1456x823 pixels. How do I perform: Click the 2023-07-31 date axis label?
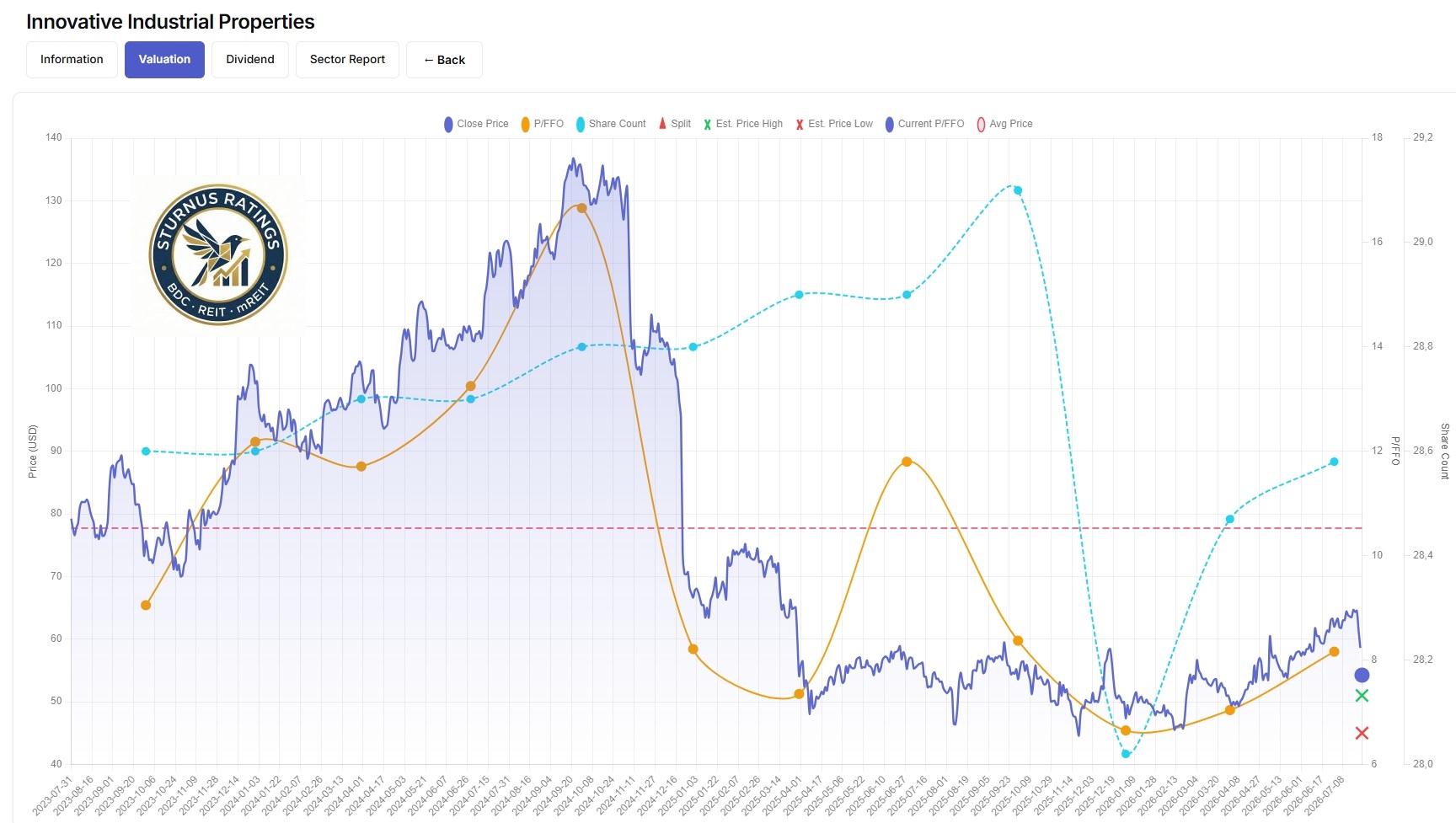point(52,796)
